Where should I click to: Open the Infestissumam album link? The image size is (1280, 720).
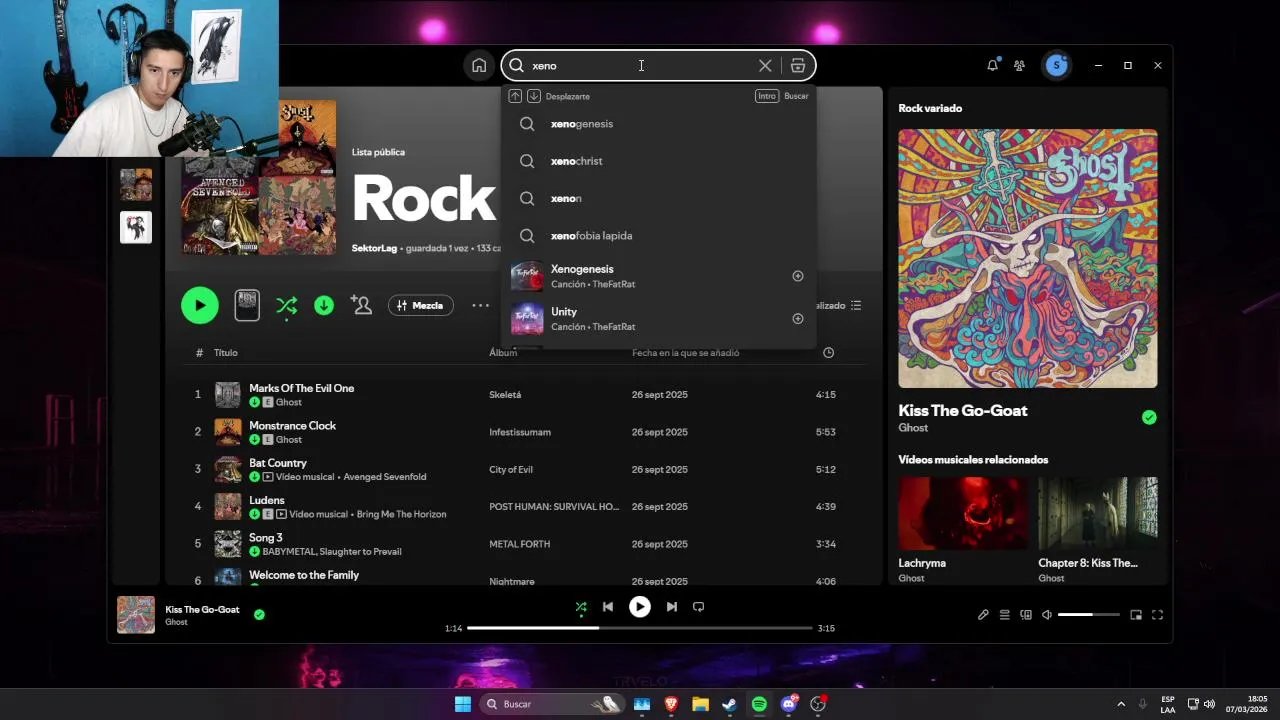[520, 432]
